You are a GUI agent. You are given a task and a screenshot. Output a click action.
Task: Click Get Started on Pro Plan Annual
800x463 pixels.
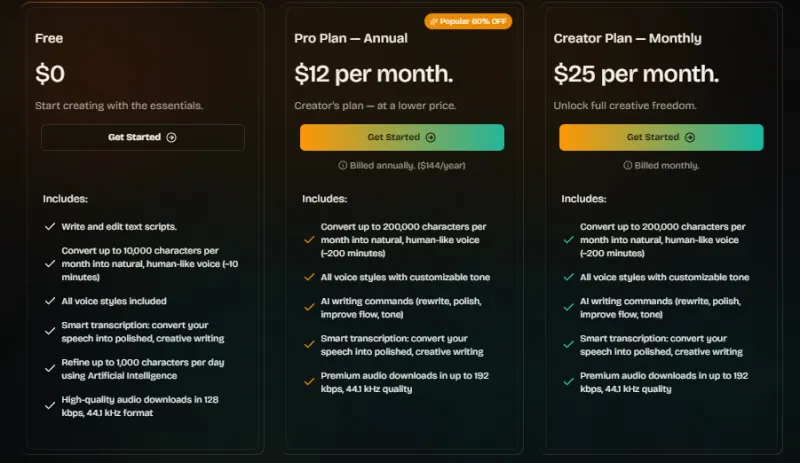tap(402, 137)
